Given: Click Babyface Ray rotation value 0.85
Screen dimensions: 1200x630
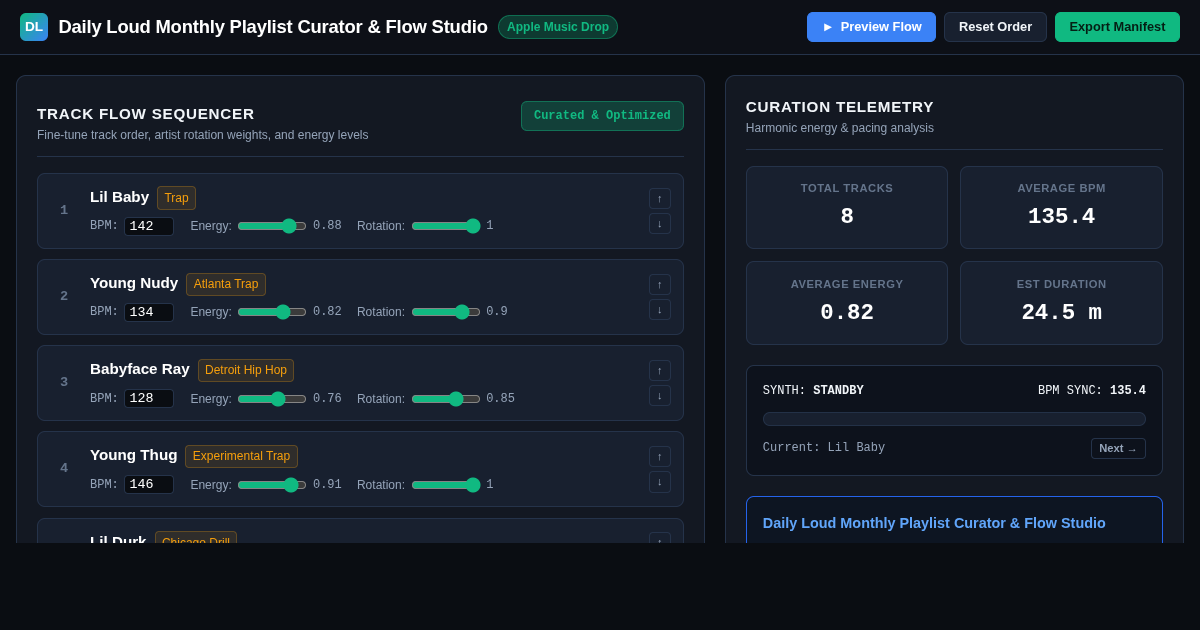Looking at the screenshot, I should [501, 399].
